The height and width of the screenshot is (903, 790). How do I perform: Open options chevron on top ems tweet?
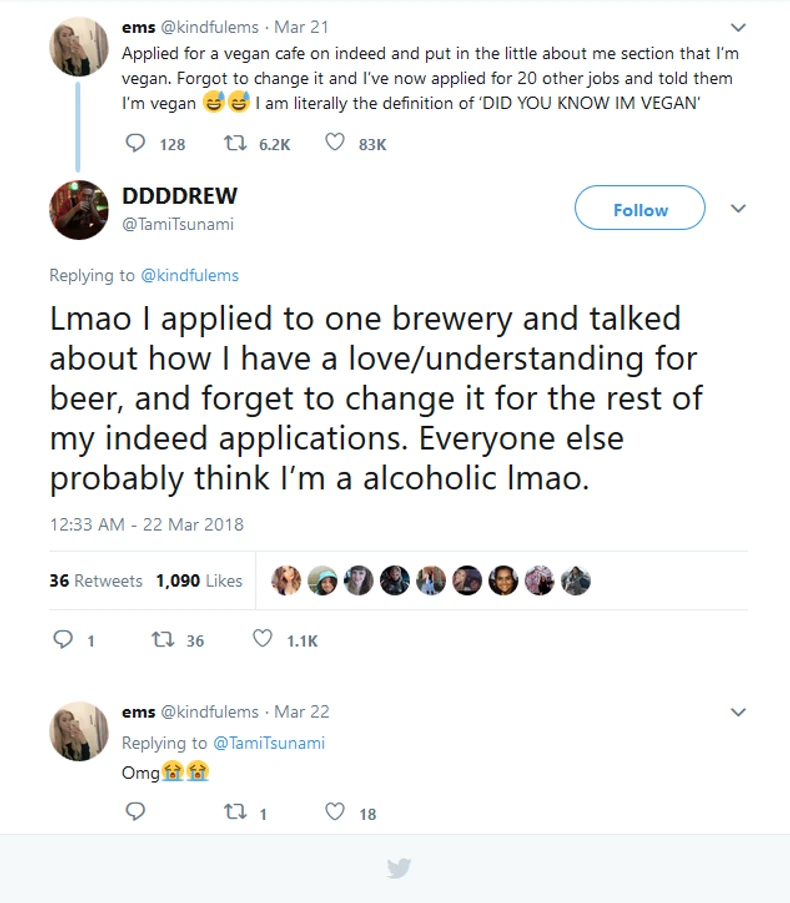click(738, 28)
